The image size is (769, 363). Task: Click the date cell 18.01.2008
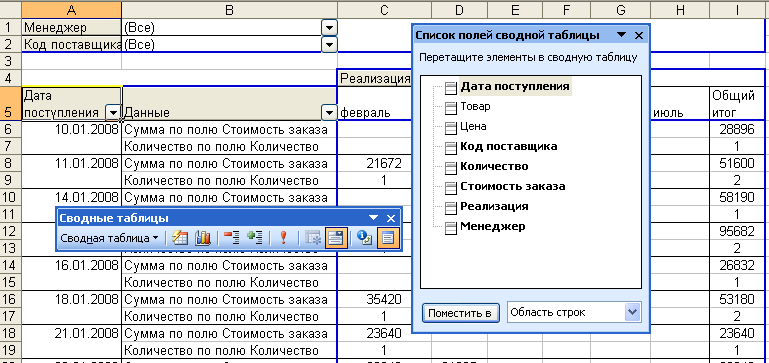coord(72,299)
